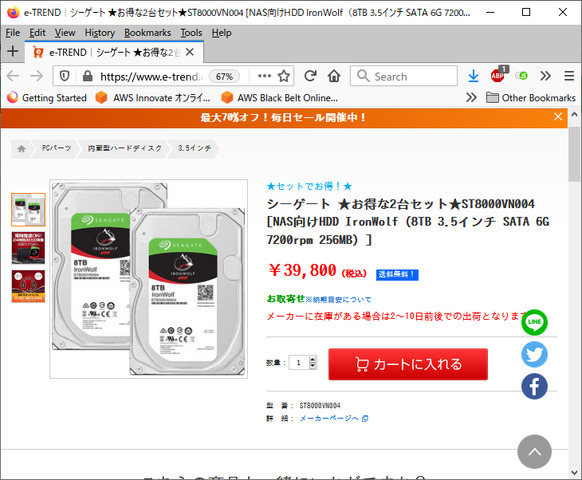Select third thumbnail with headset support
This screenshot has height=480, width=582.
tap(28, 286)
